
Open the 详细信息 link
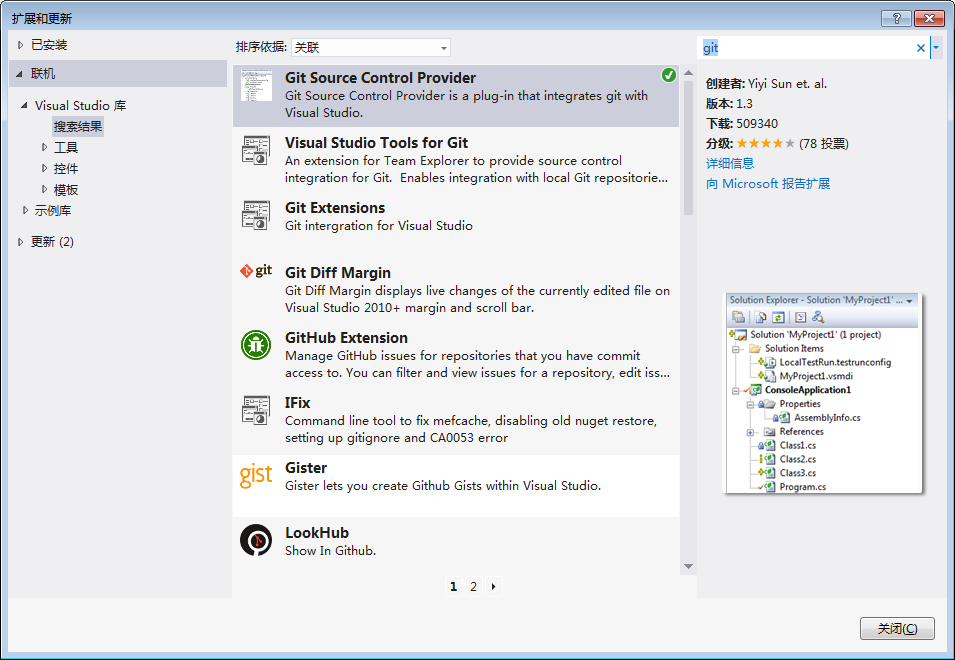pos(730,163)
